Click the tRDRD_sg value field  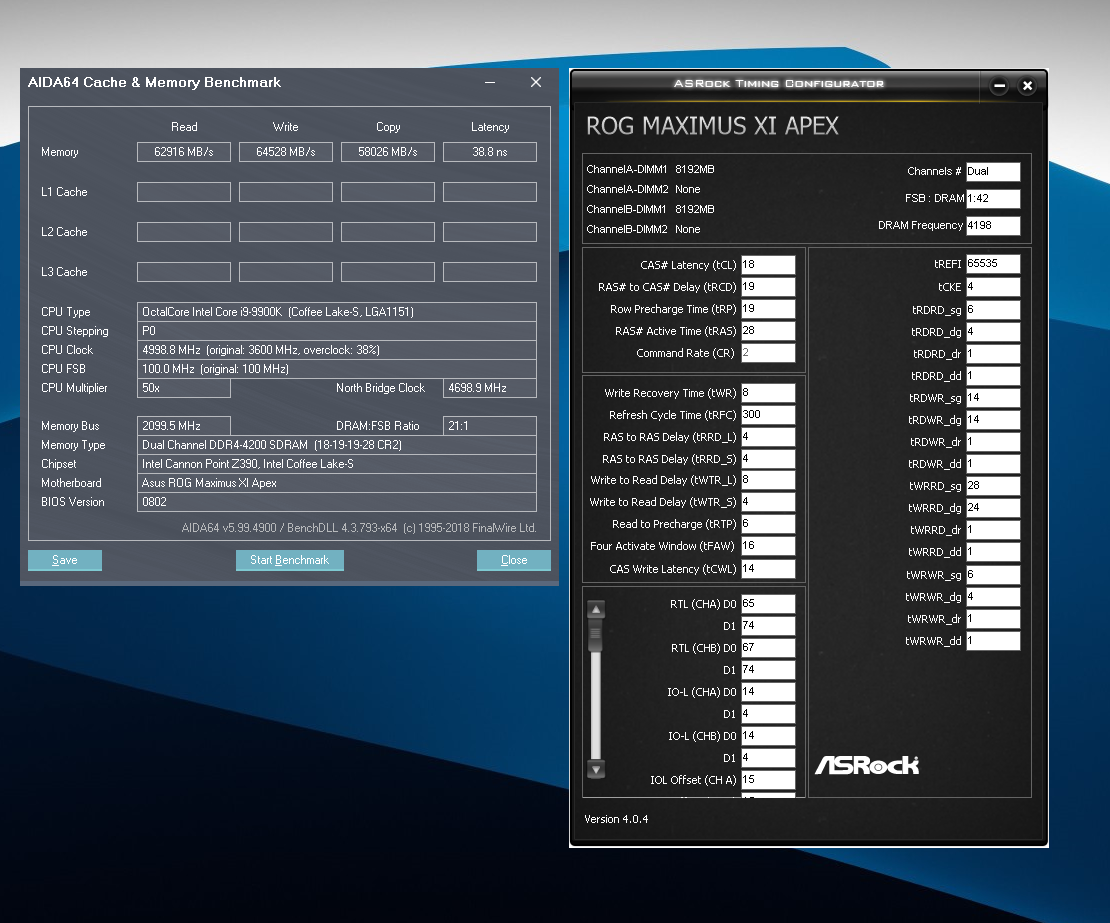(x=993, y=309)
